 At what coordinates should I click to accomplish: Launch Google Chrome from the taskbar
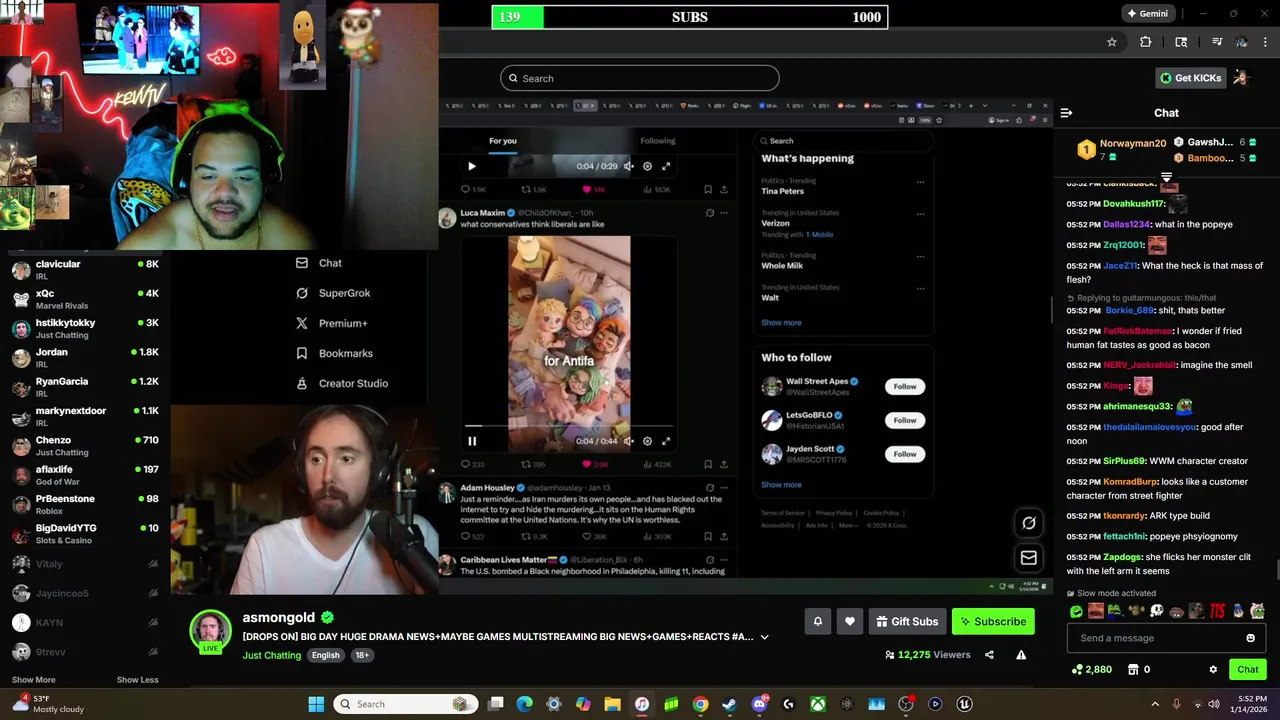point(701,704)
